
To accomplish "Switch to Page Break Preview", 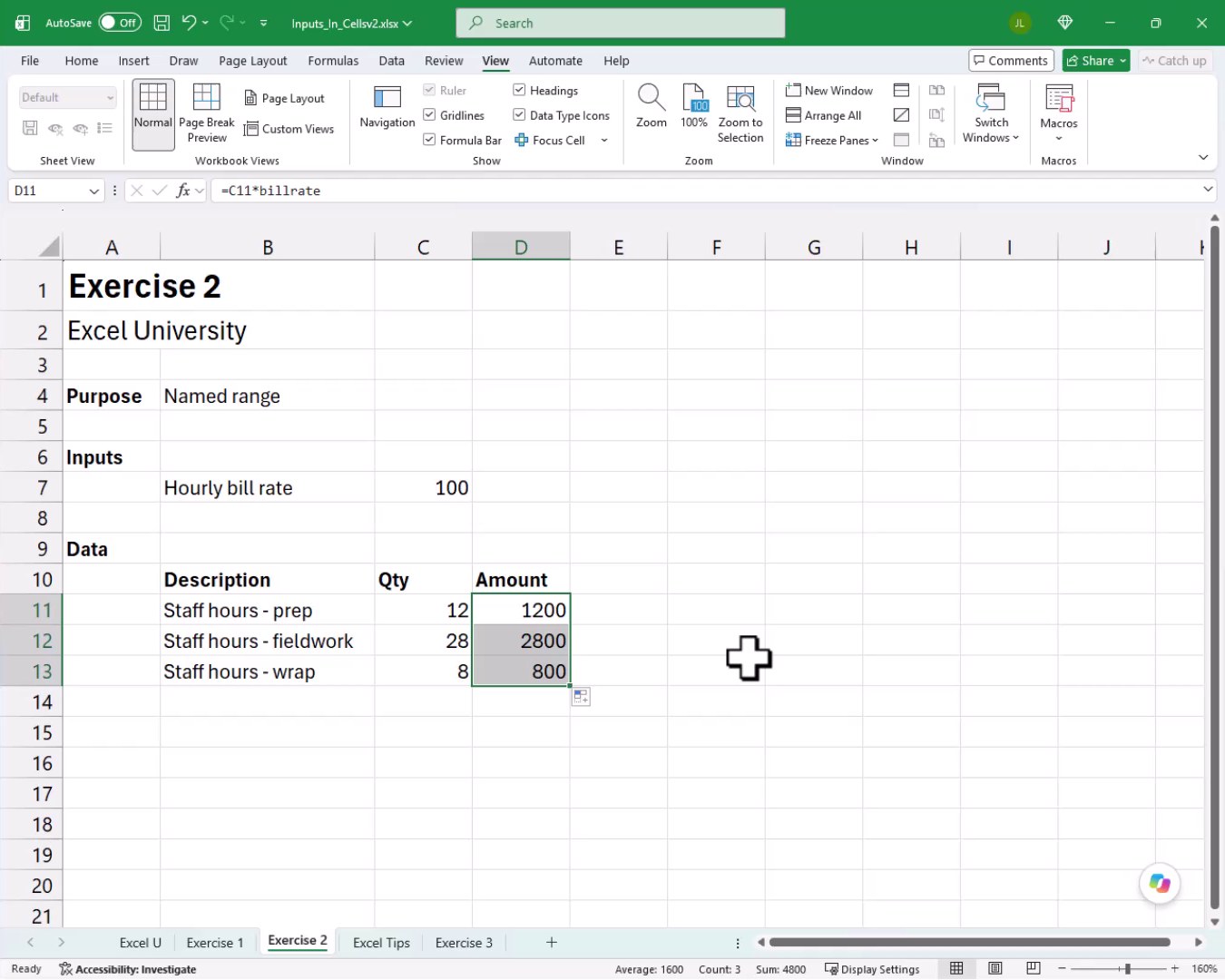I will 207,114.
